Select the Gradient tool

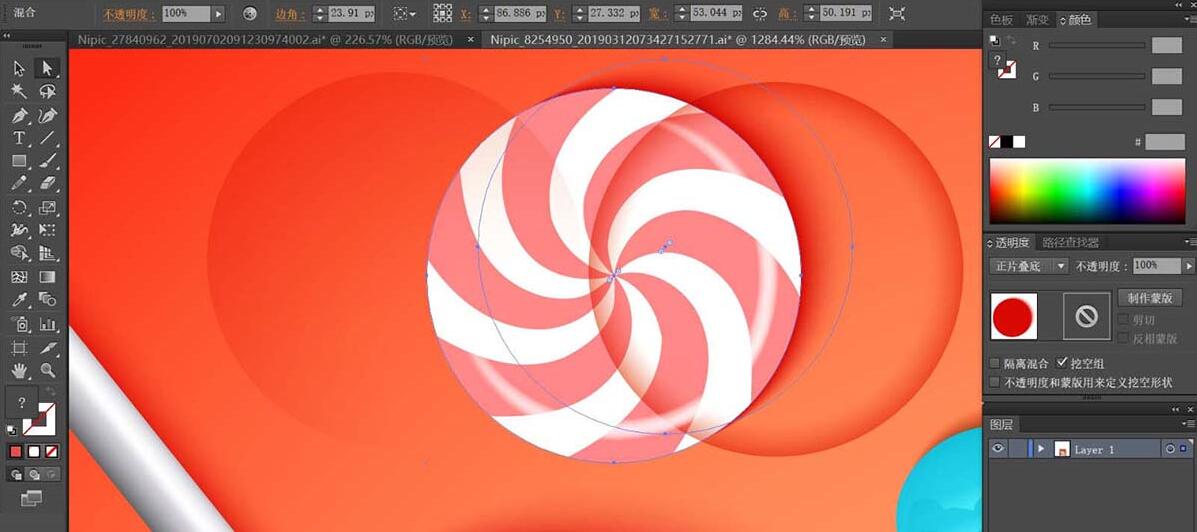(47, 277)
